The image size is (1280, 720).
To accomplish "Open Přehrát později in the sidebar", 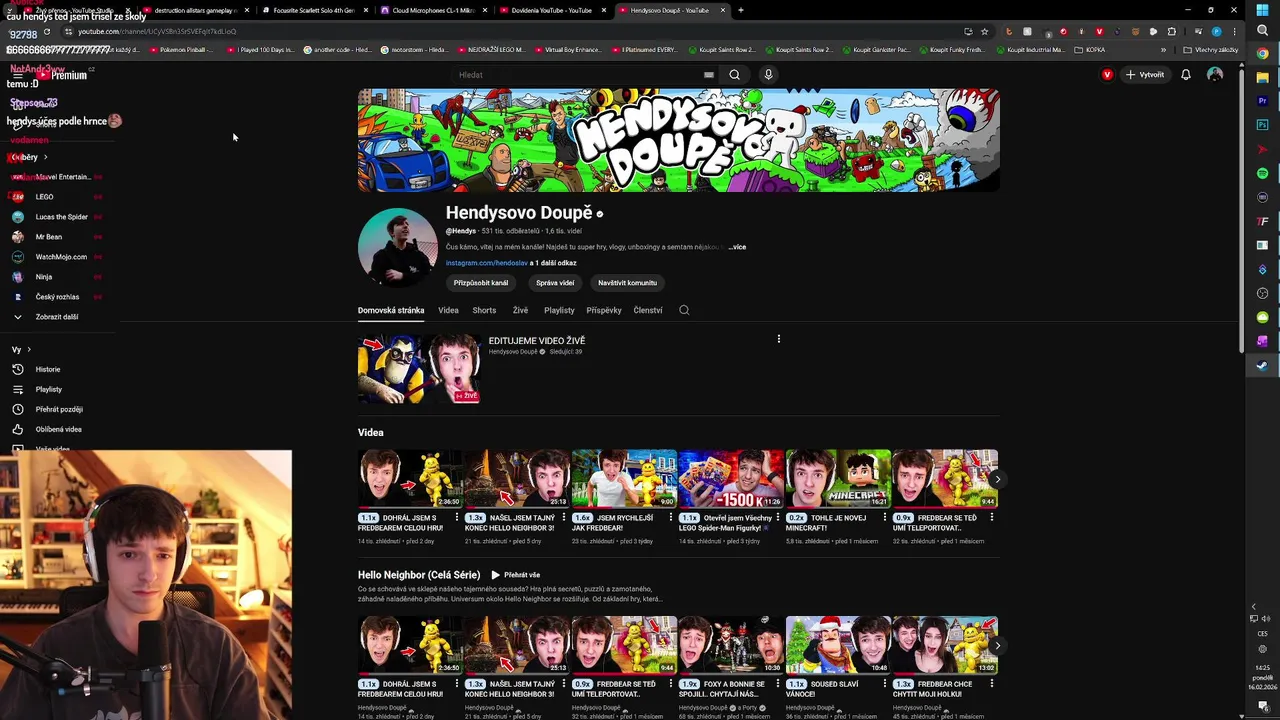I will [x=58, y=409].
